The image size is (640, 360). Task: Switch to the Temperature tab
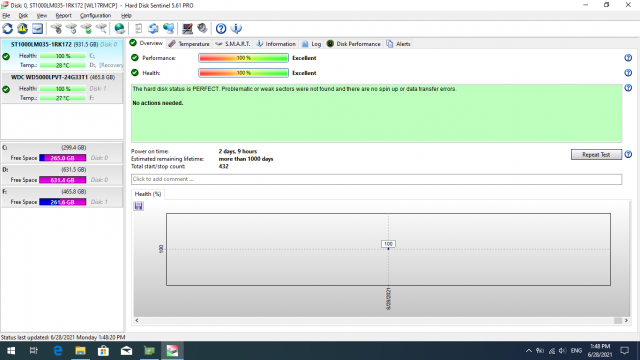(189, 44)
